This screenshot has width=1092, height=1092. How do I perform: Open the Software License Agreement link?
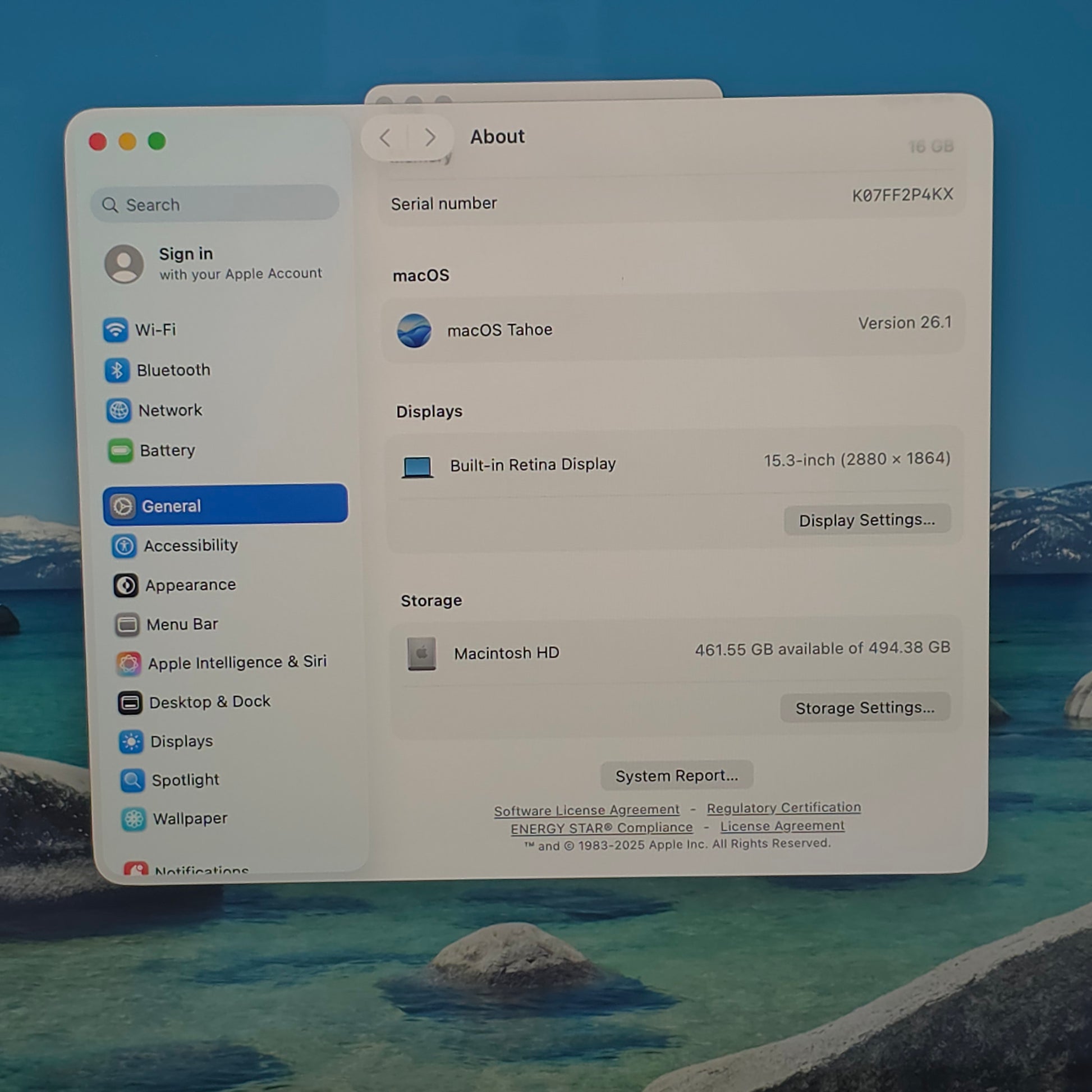(587, 810)
